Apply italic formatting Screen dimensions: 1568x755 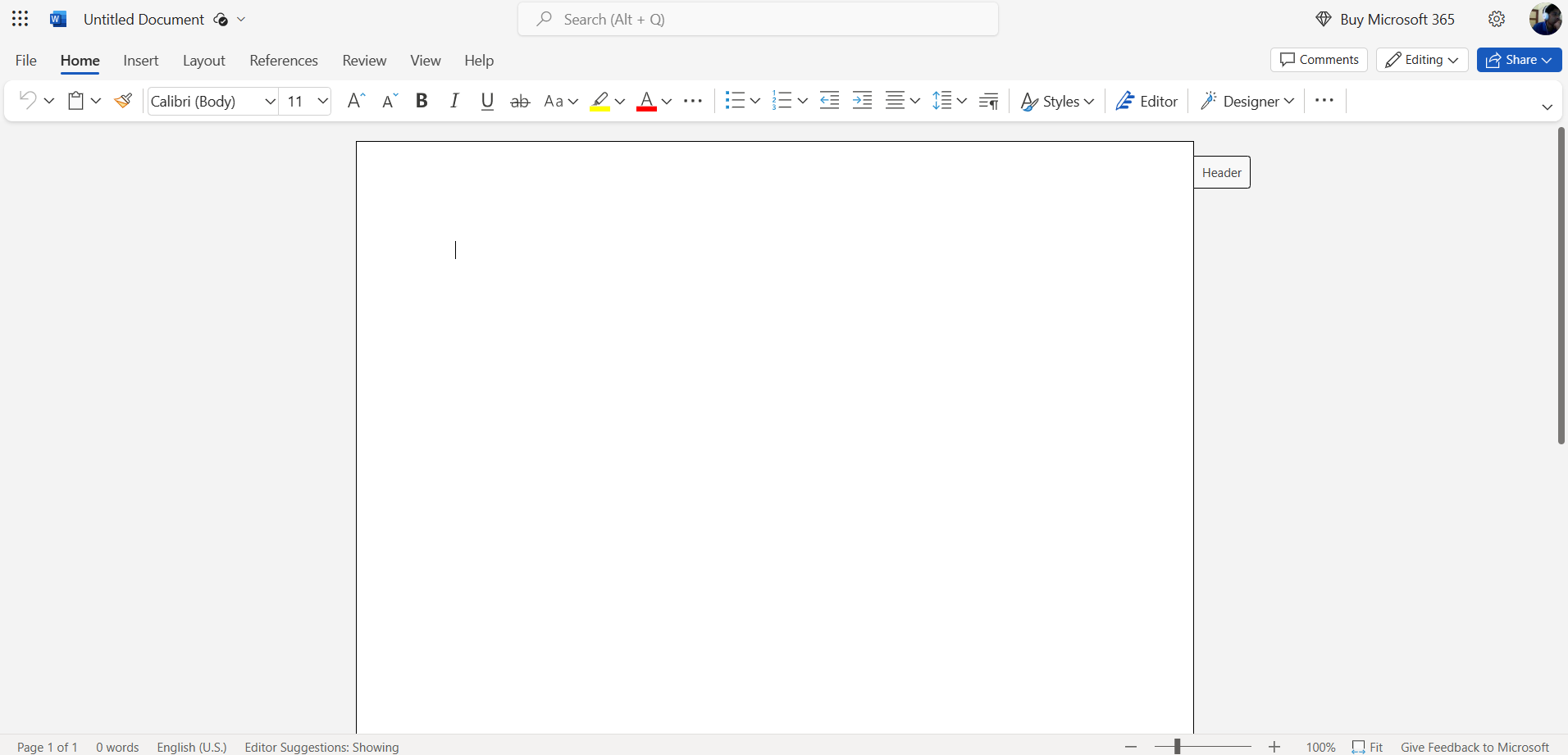coord(454,100)
